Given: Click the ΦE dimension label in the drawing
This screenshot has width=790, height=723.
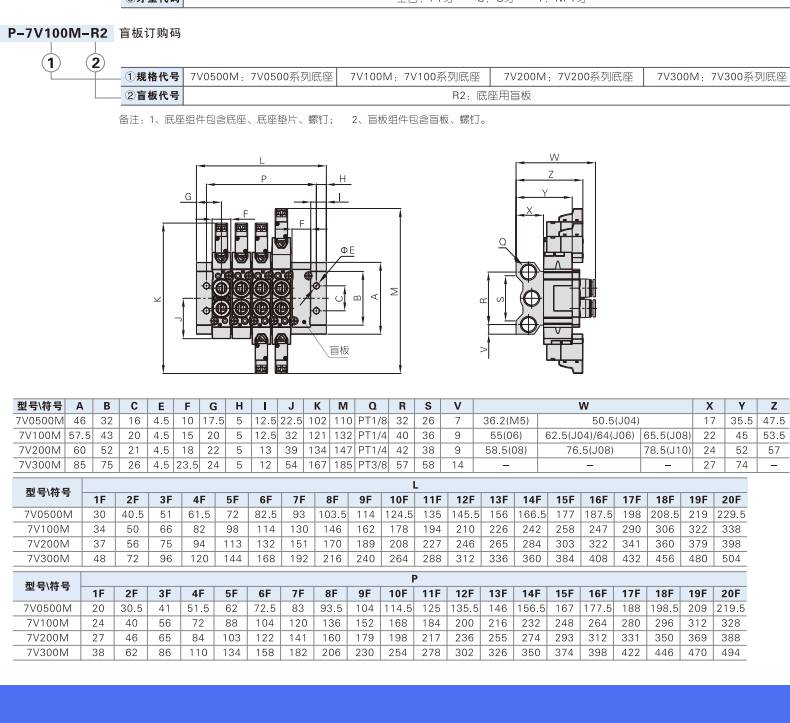Looking at the screenshot, I should 346,247.
